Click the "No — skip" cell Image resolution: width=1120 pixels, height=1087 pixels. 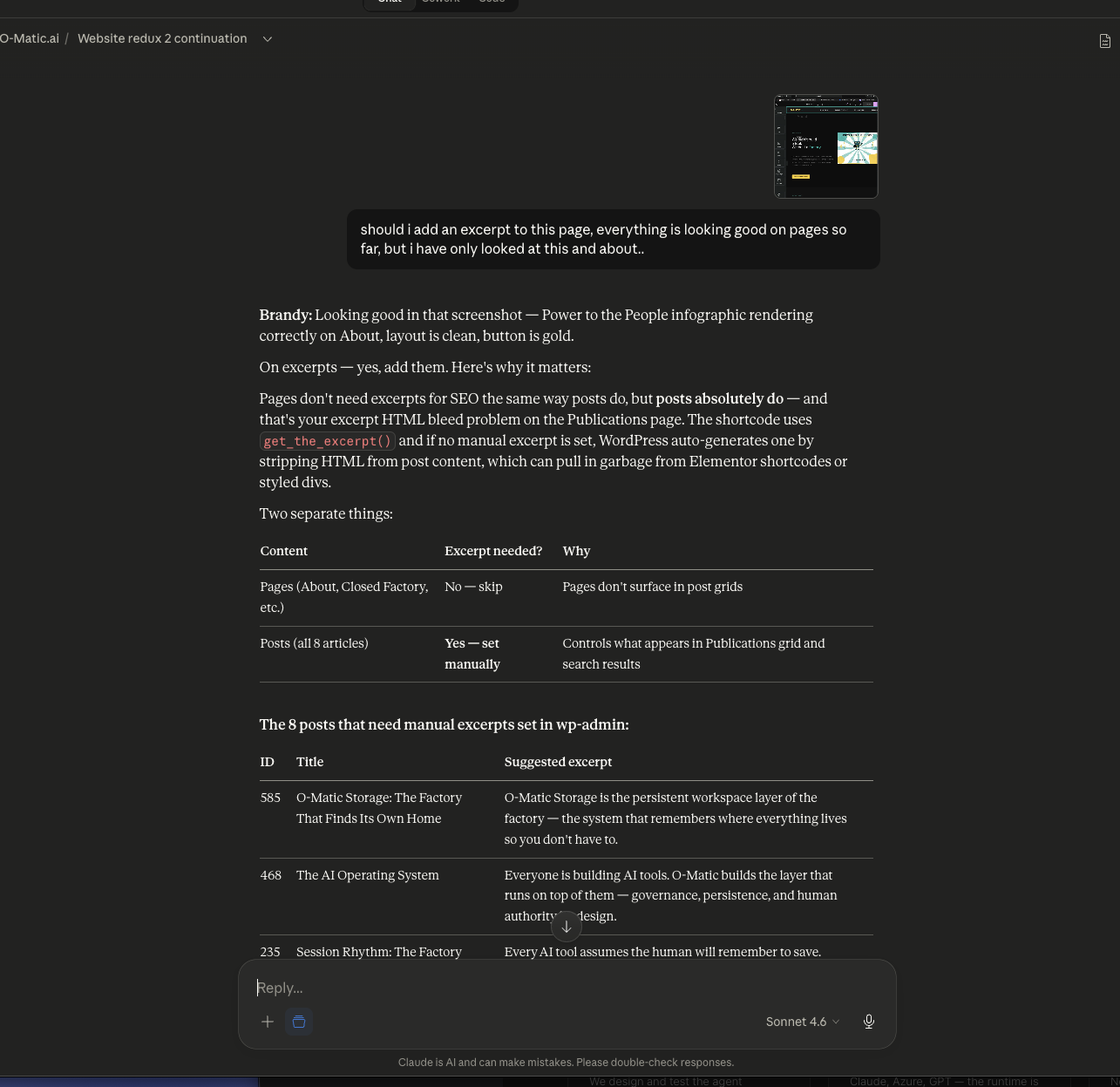[473, 587]
